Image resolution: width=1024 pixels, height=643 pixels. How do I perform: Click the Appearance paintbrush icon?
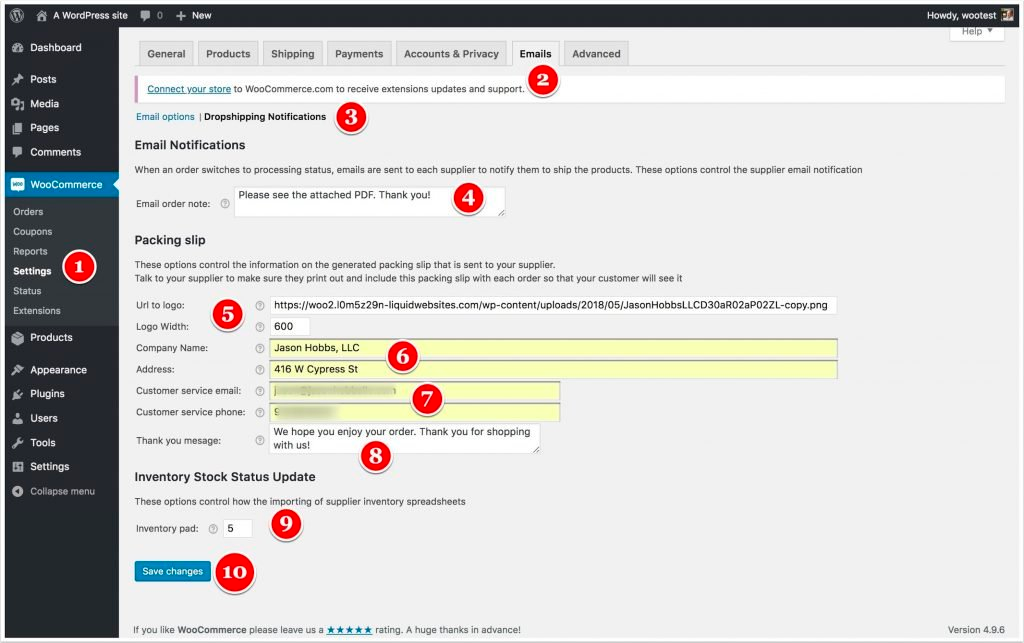[x=18, y=370]
